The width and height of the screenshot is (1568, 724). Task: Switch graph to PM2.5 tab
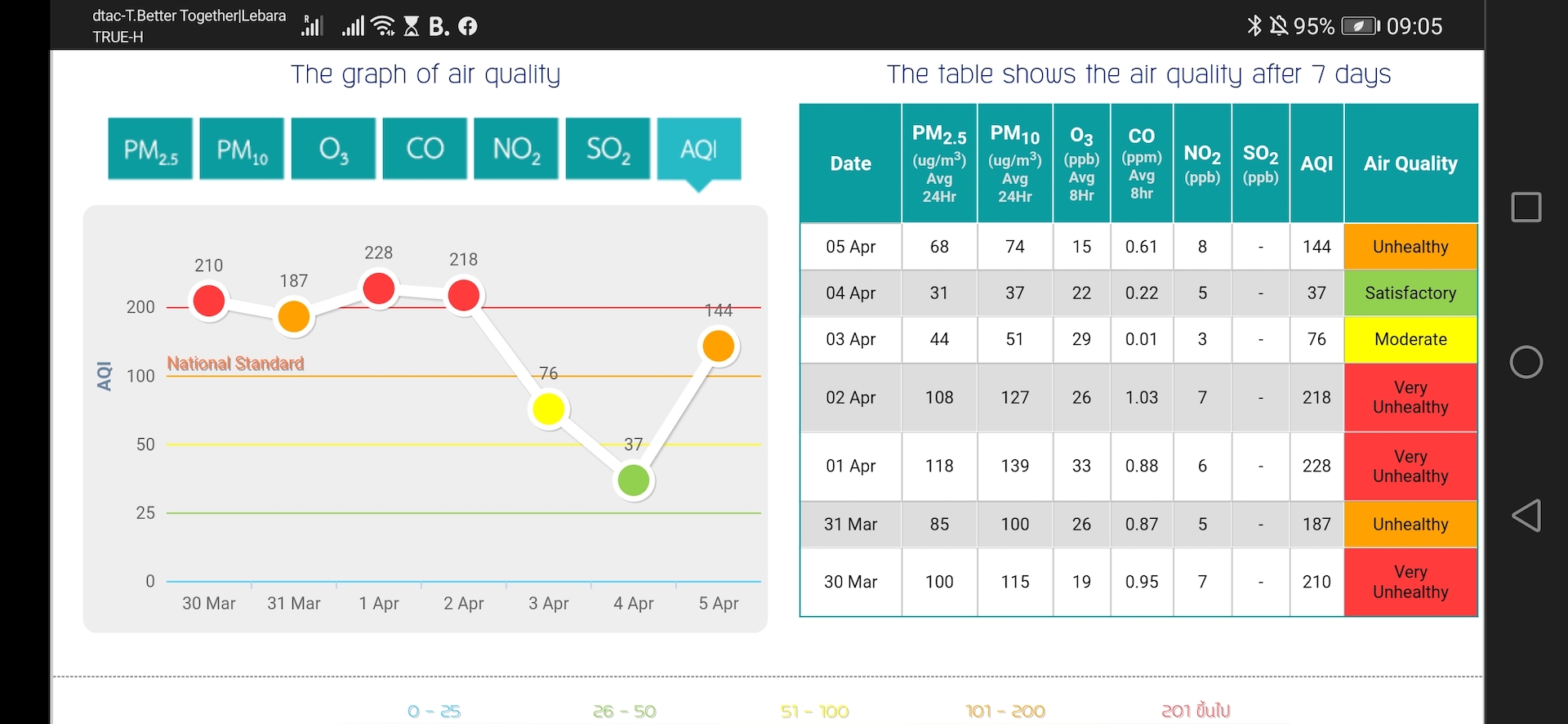[x=150, y=149]
